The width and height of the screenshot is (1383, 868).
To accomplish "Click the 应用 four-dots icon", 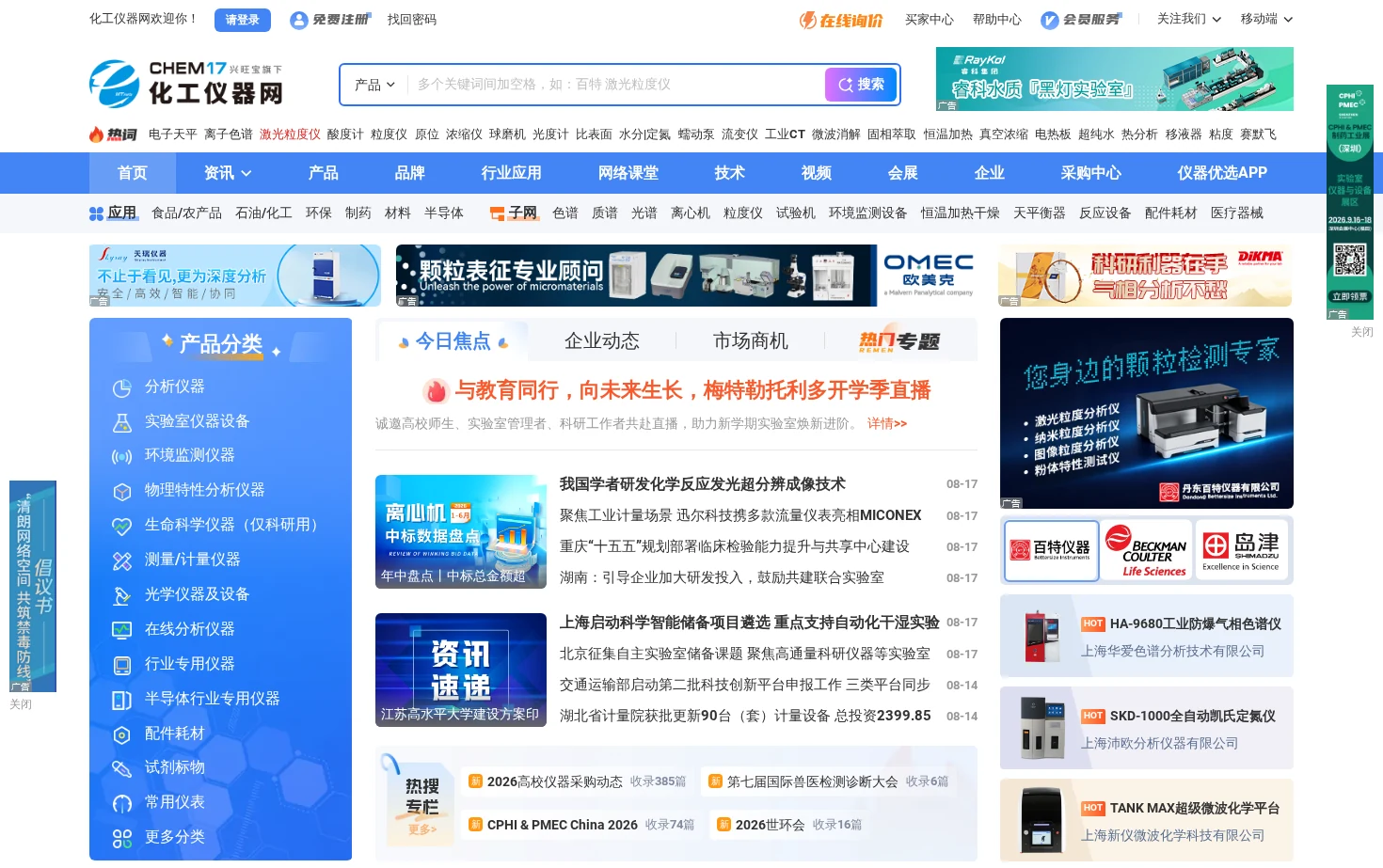I will coord(96,213).
